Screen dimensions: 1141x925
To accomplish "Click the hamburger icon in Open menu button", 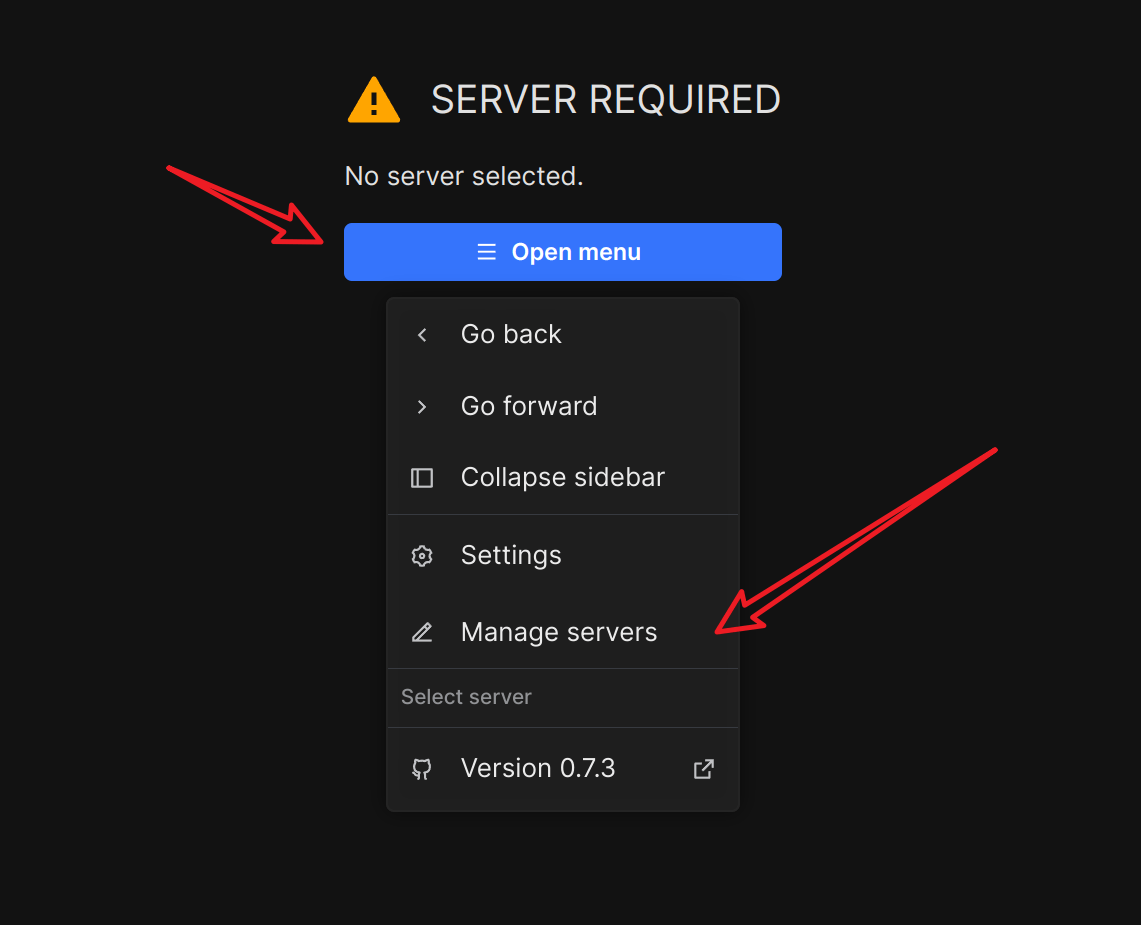I will [486, 252].
